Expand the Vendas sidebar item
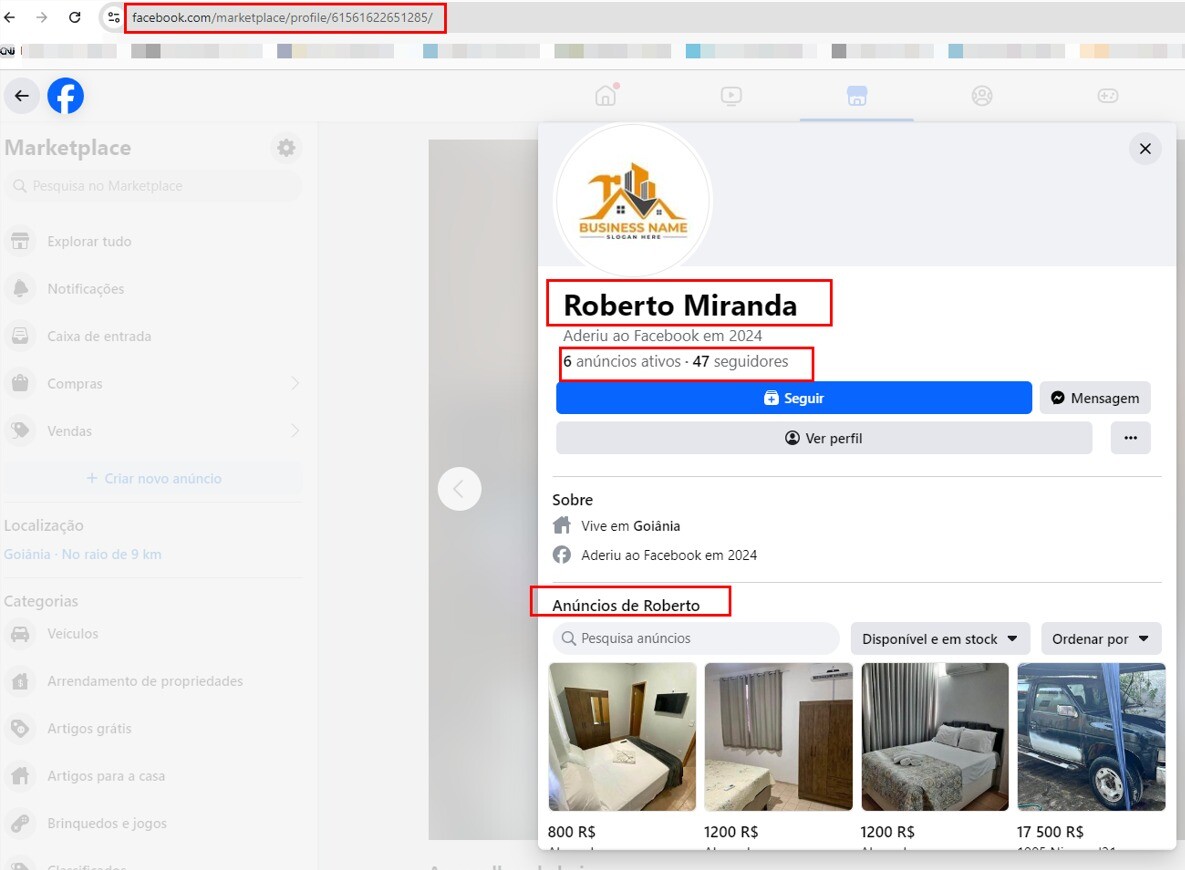The width and height of the screenshot is (1185, 870). 295,431
